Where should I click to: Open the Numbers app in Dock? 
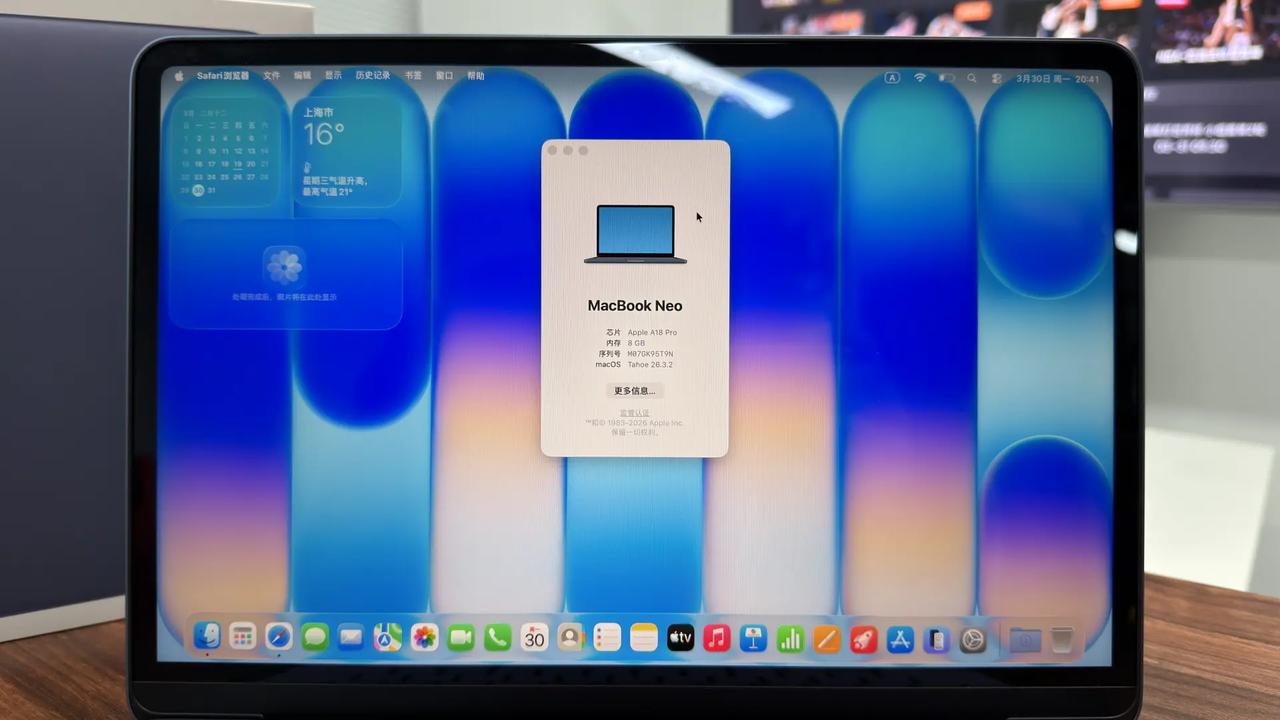790,638
